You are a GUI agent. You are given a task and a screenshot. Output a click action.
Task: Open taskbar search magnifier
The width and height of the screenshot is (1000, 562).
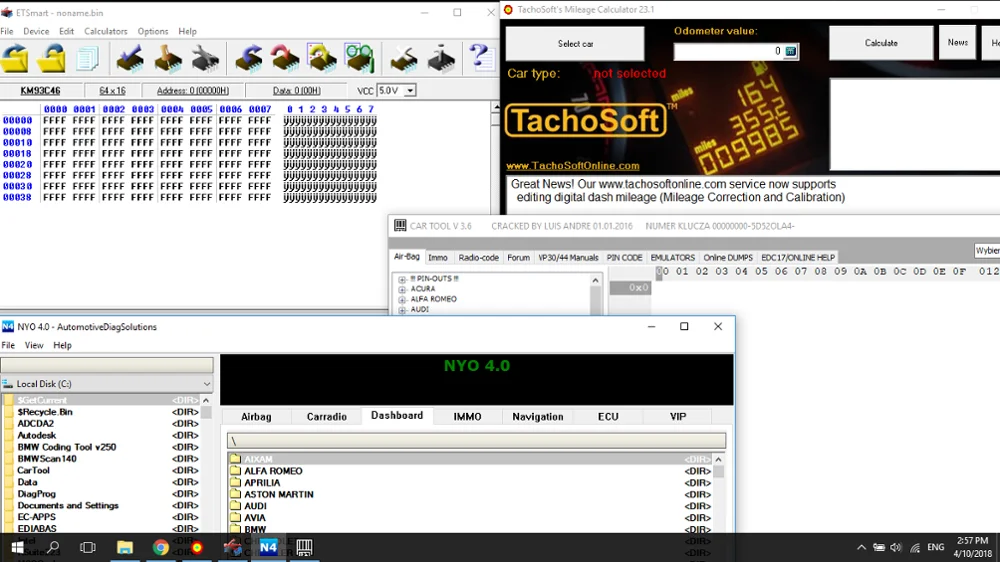coord(53,547)
